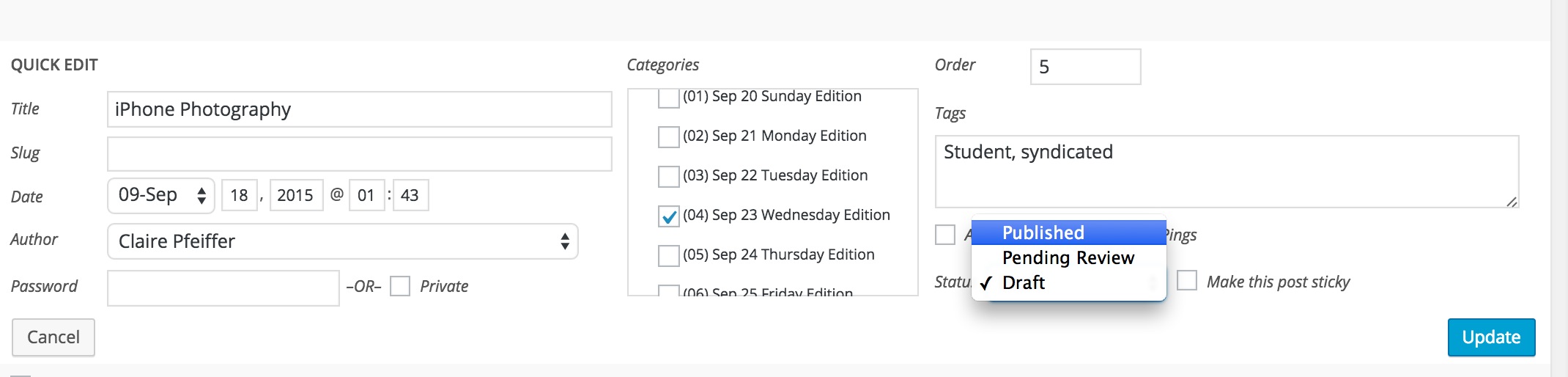Image resolution: width=1568 pixels, height=377 pixels.
Task: Enable Make this post sticky
Action: coord(1187,281)
